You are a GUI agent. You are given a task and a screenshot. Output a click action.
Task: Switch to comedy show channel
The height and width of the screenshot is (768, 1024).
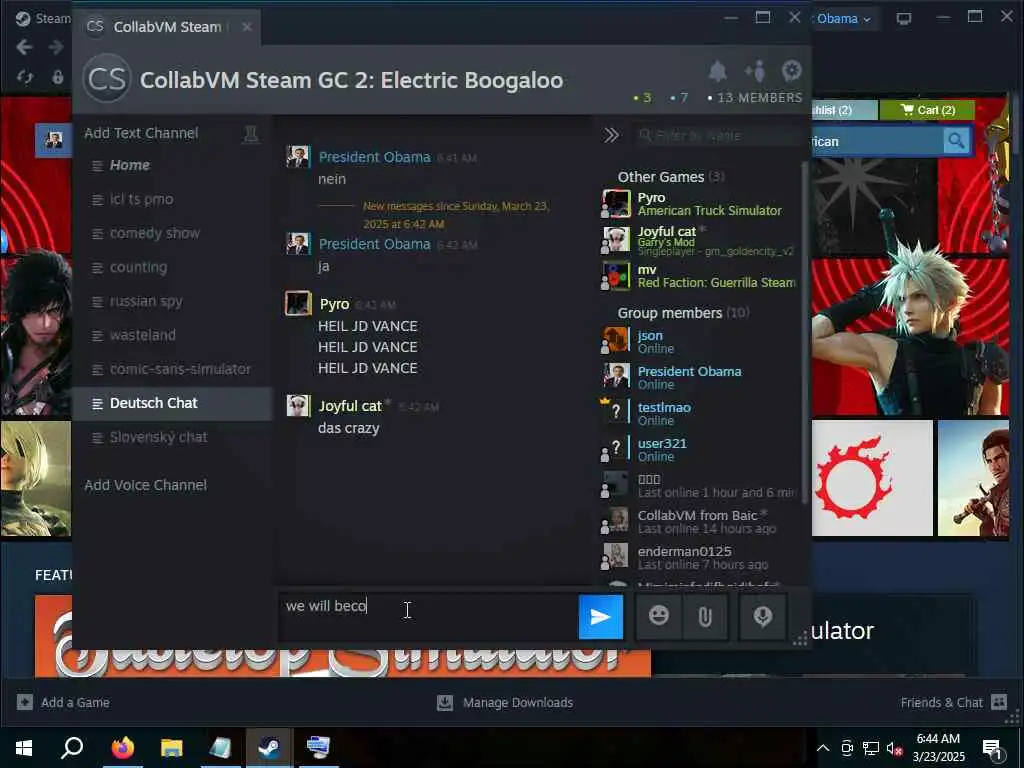[172, 233]
